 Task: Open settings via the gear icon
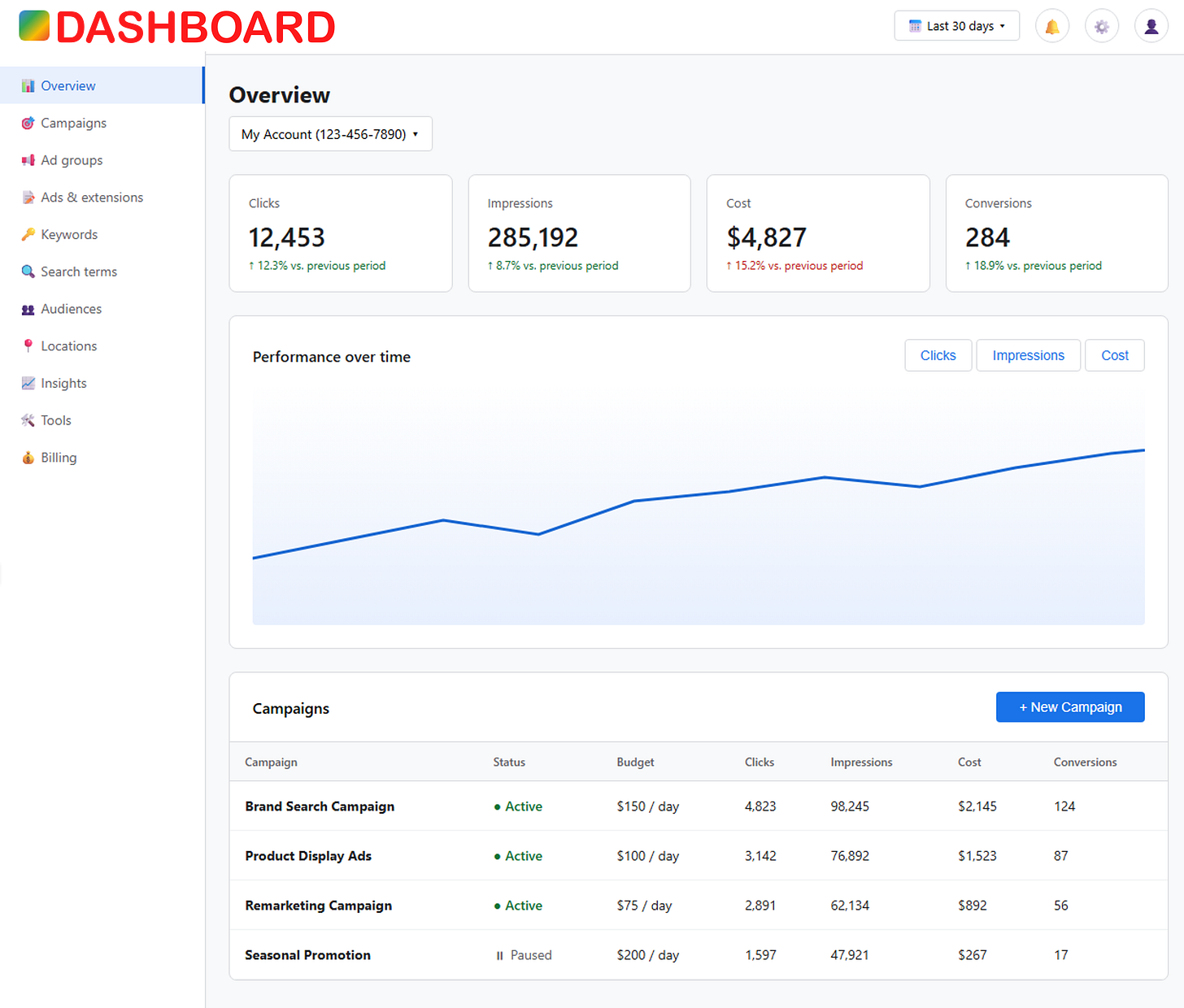pos(1102,27)
